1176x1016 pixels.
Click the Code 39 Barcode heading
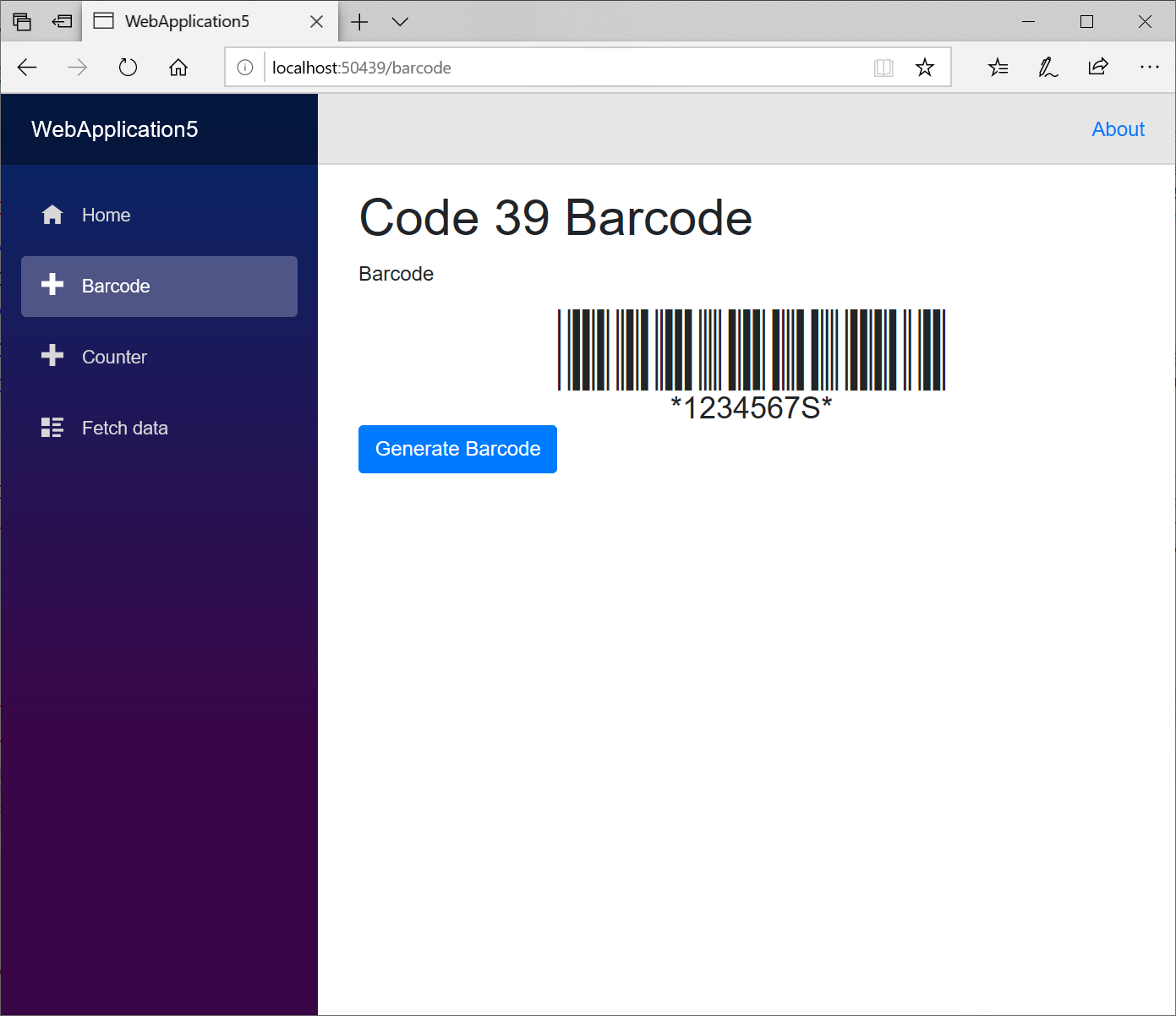(x=555, y=218)
